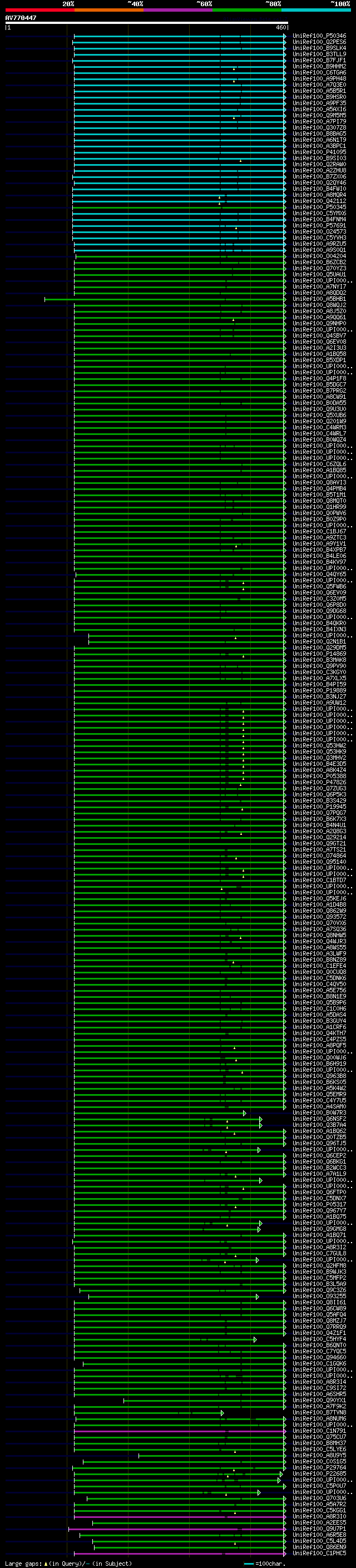Select the UniRef100_Q53HW2 label
The image size is (356, 1568).
click(x=319, y=746)
